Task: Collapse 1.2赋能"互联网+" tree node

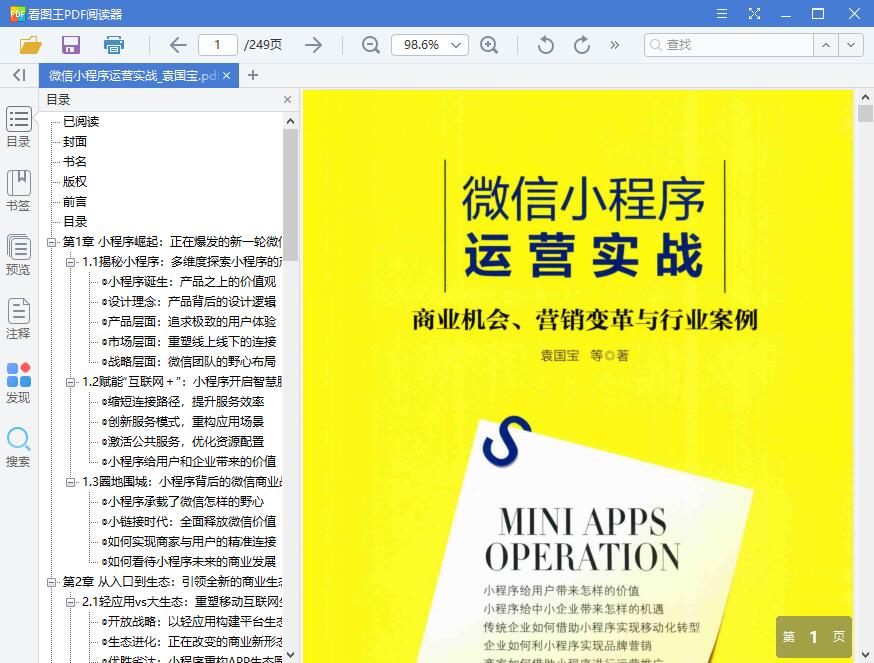Action: tap(71, 382)
